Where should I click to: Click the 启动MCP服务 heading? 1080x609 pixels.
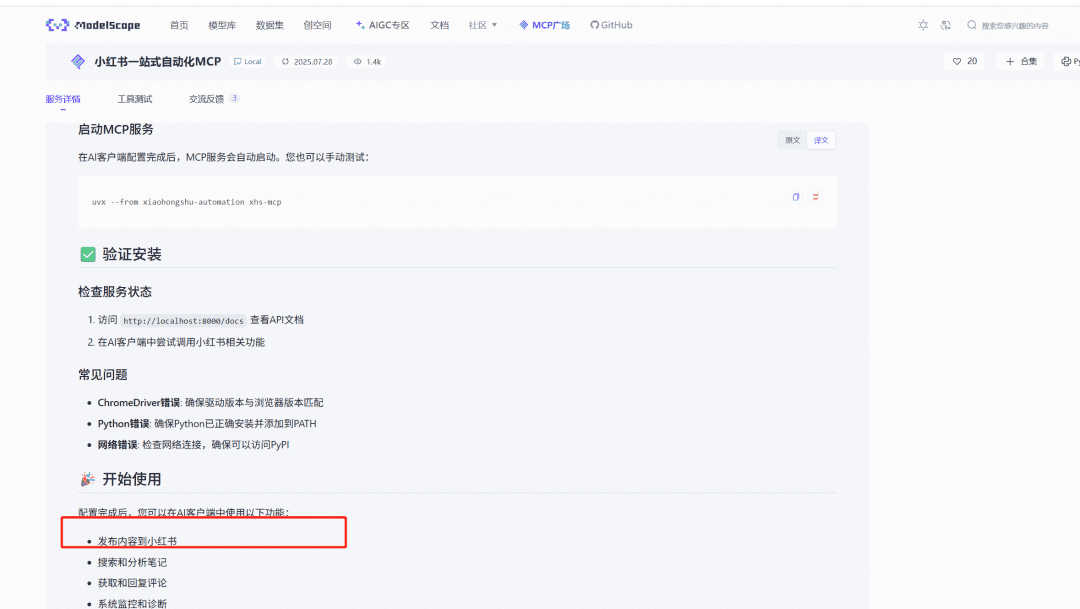click(x=116, y=130)
